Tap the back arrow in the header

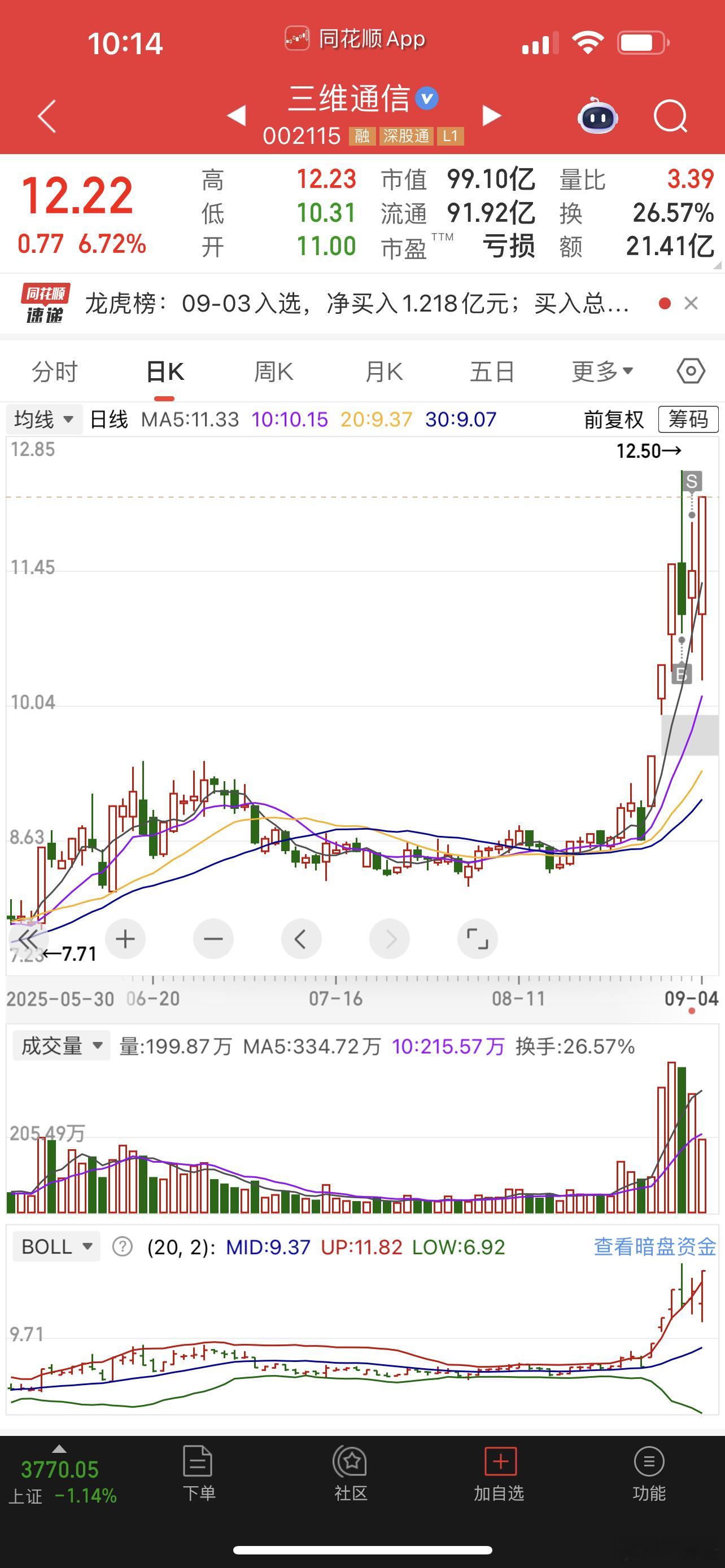[x=47, y=116]
